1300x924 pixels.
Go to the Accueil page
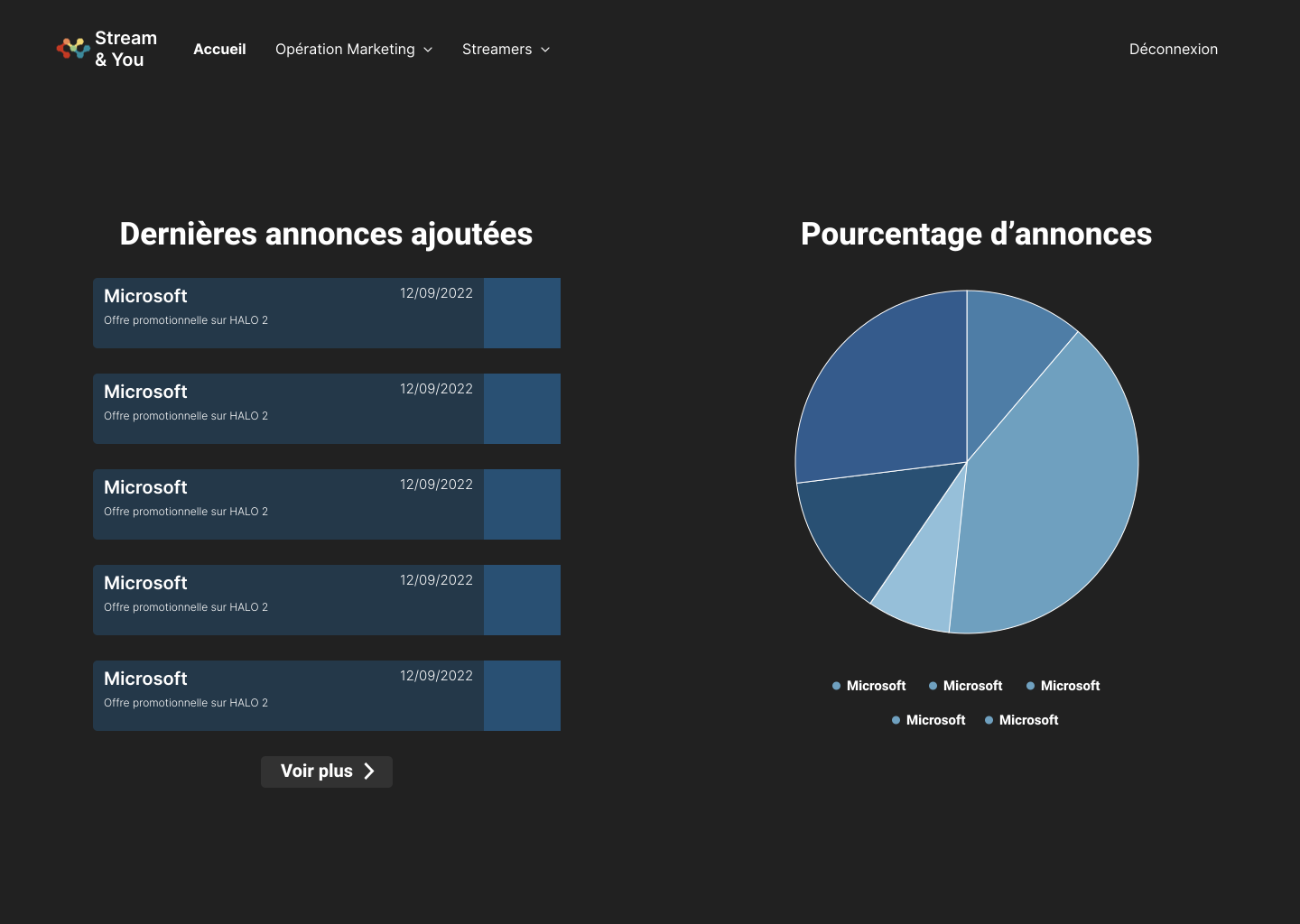click(219, 50)
